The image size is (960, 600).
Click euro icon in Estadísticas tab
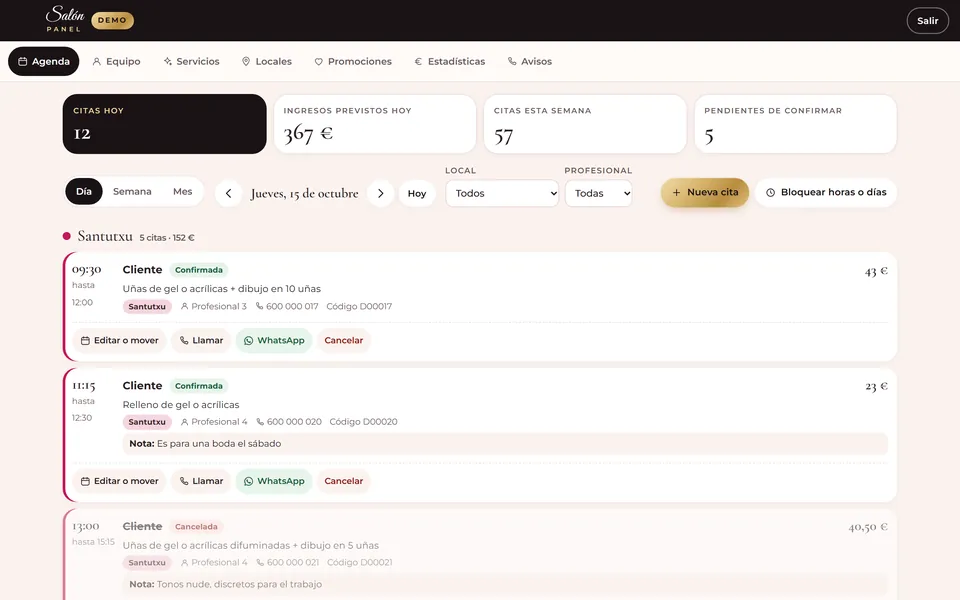[x=418, y=61]
